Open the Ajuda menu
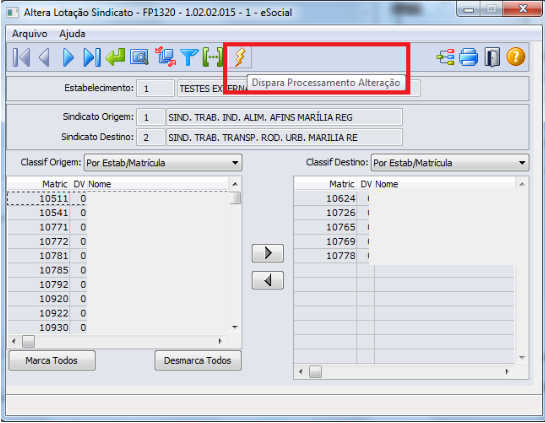Image resolution: width=545 pixels, height=423 pixels. (x=72, y=34)
